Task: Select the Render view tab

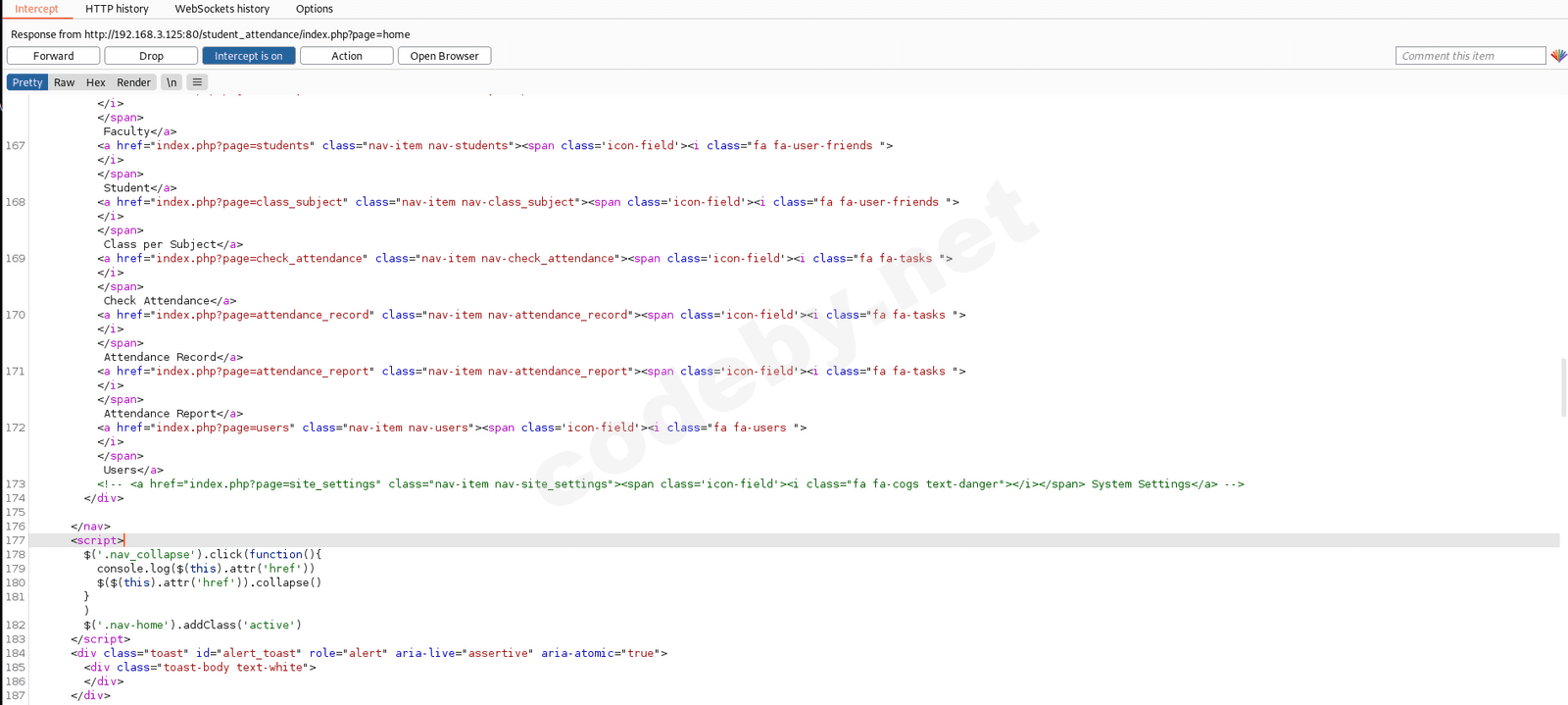Action: pyautogui.click(x=134, y=82)
